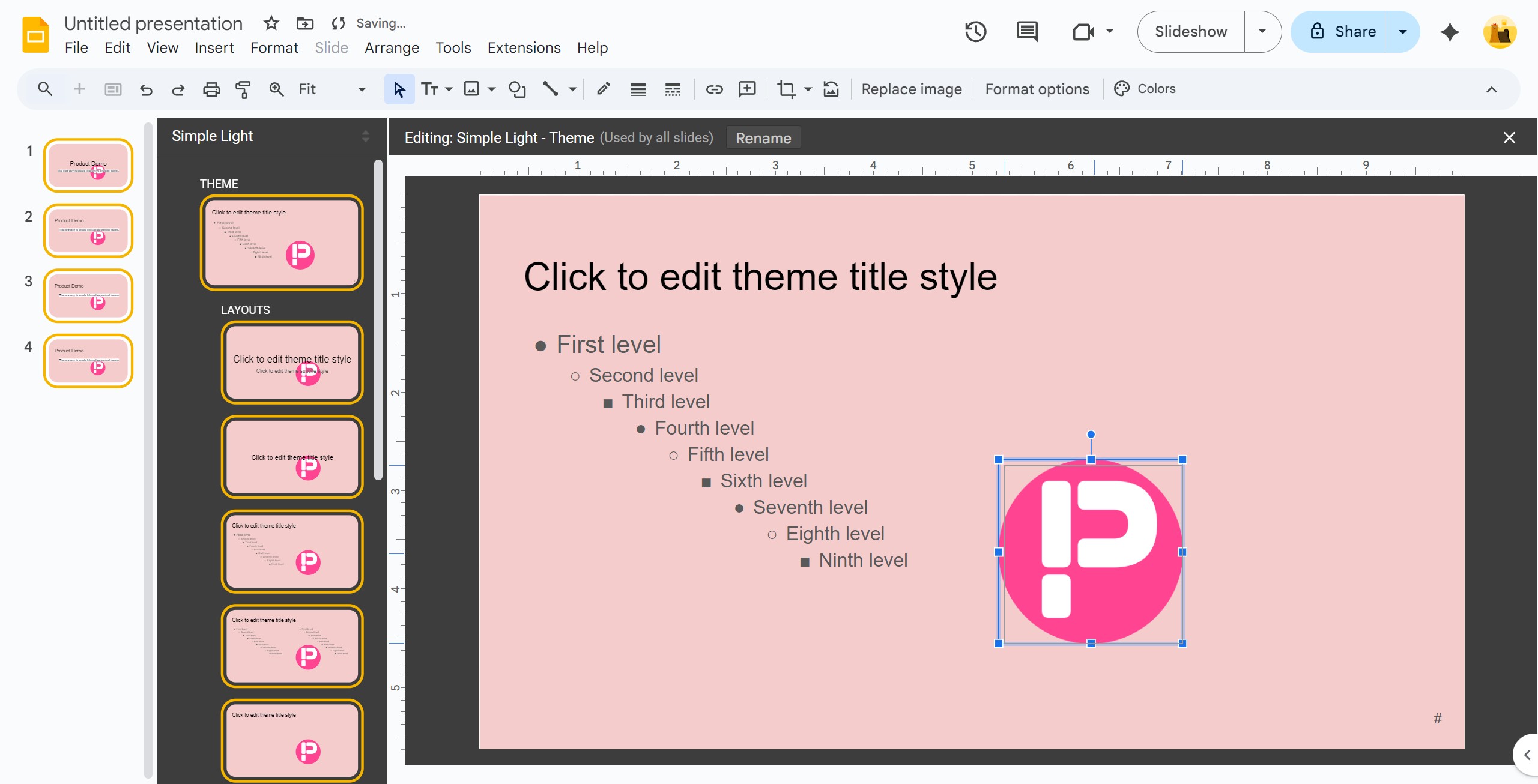This screenshot has width=1538, height=784.
Task: Open version history clock icon
Action: click(976, 31)
